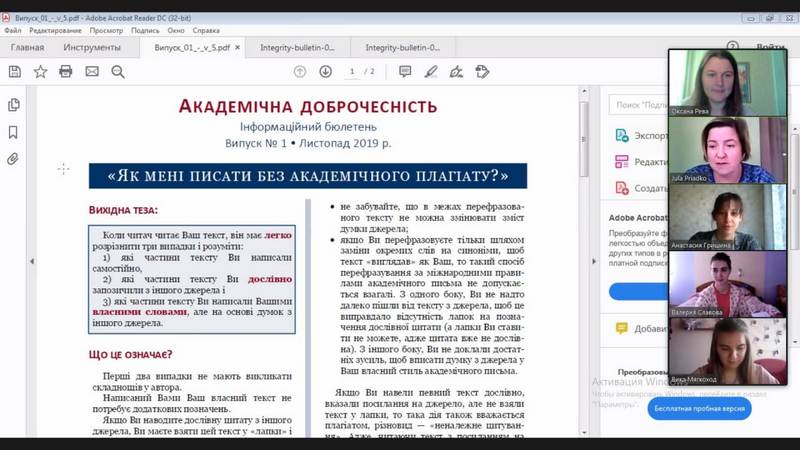Open the Просмотр menu
The image size is (800, 450).
[106, 31]
